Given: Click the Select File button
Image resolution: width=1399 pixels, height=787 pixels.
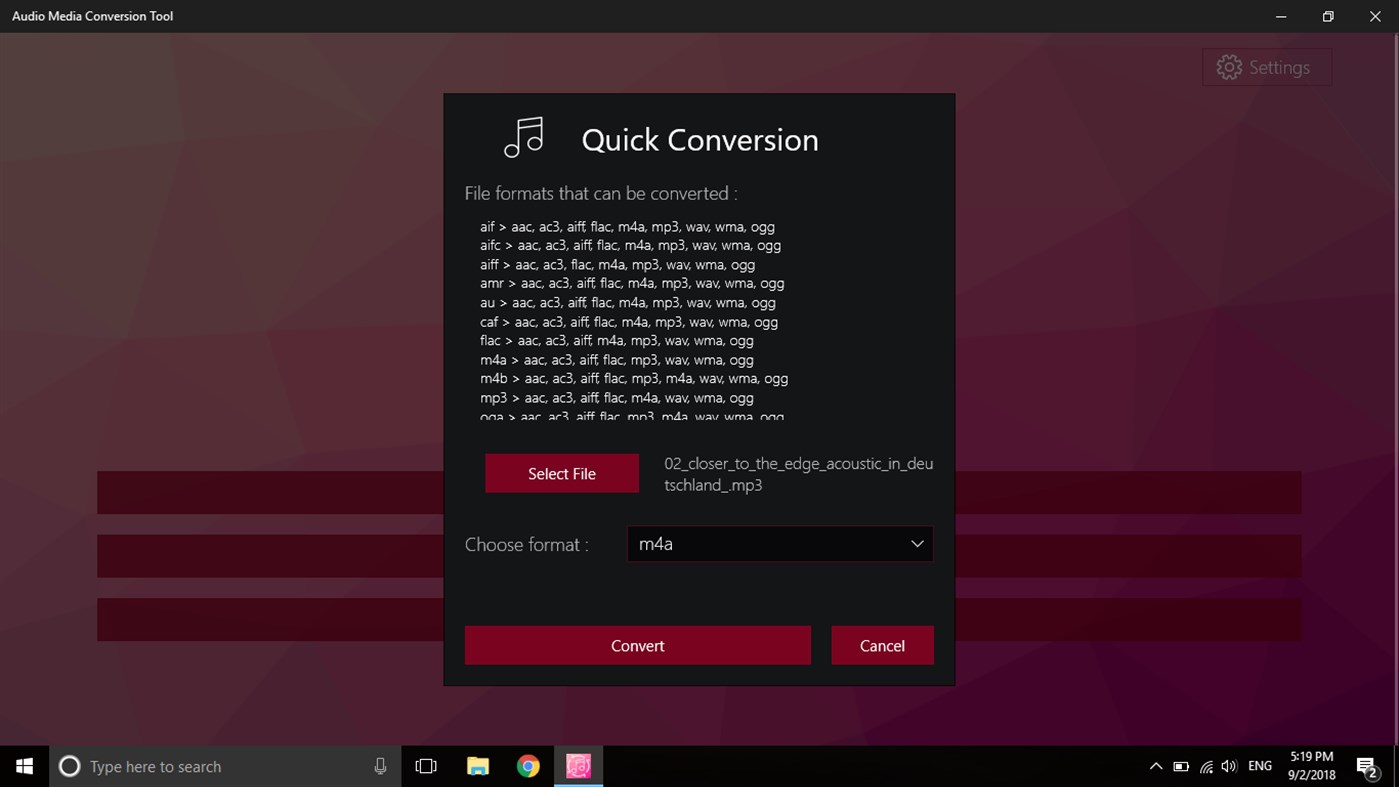Looking at the screenshot, I should (561, 472).
